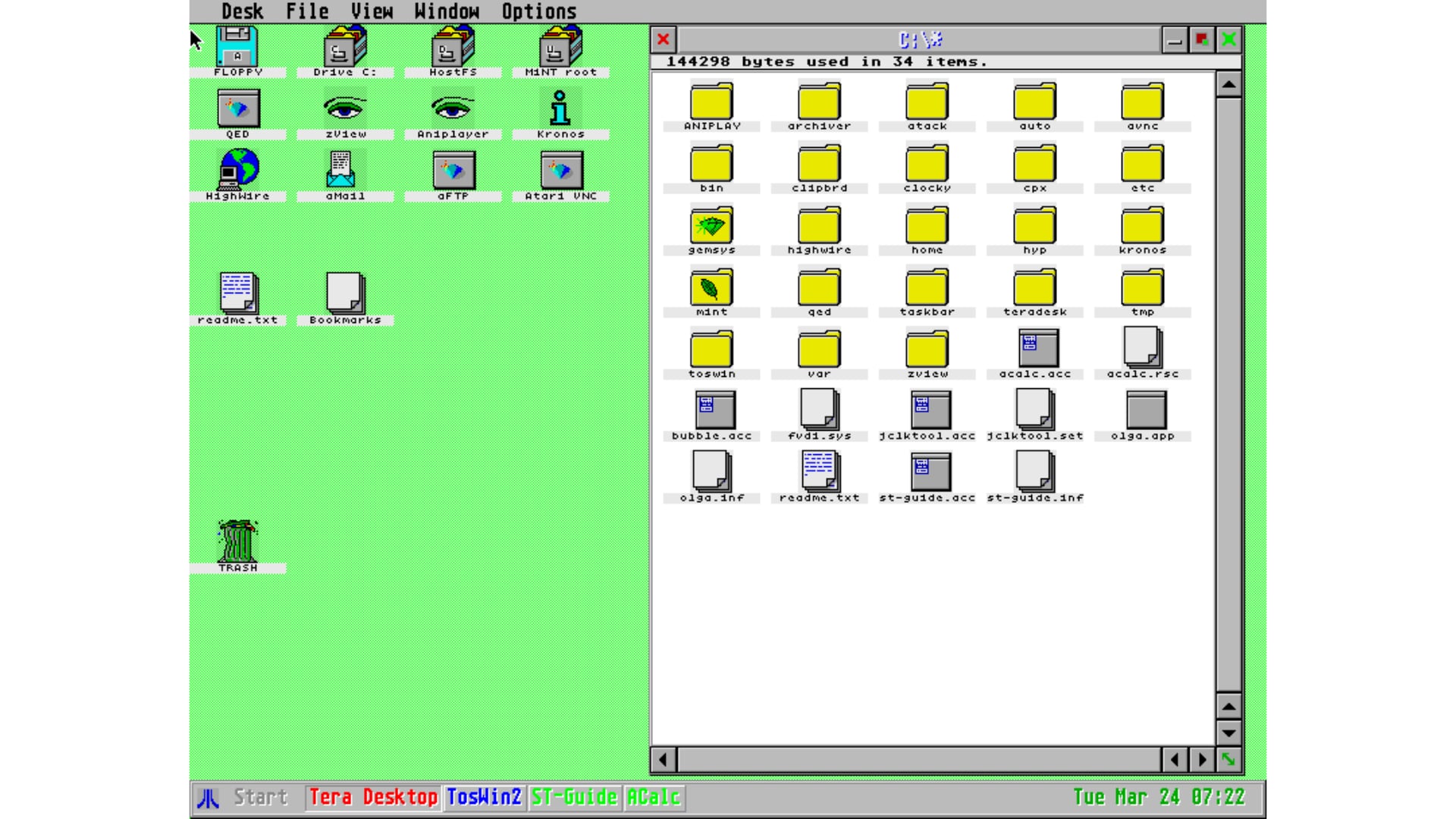Switch to TosWin2 in taskbar
The height and width of the screenshot is (819, 1456).
coord(484,797)
